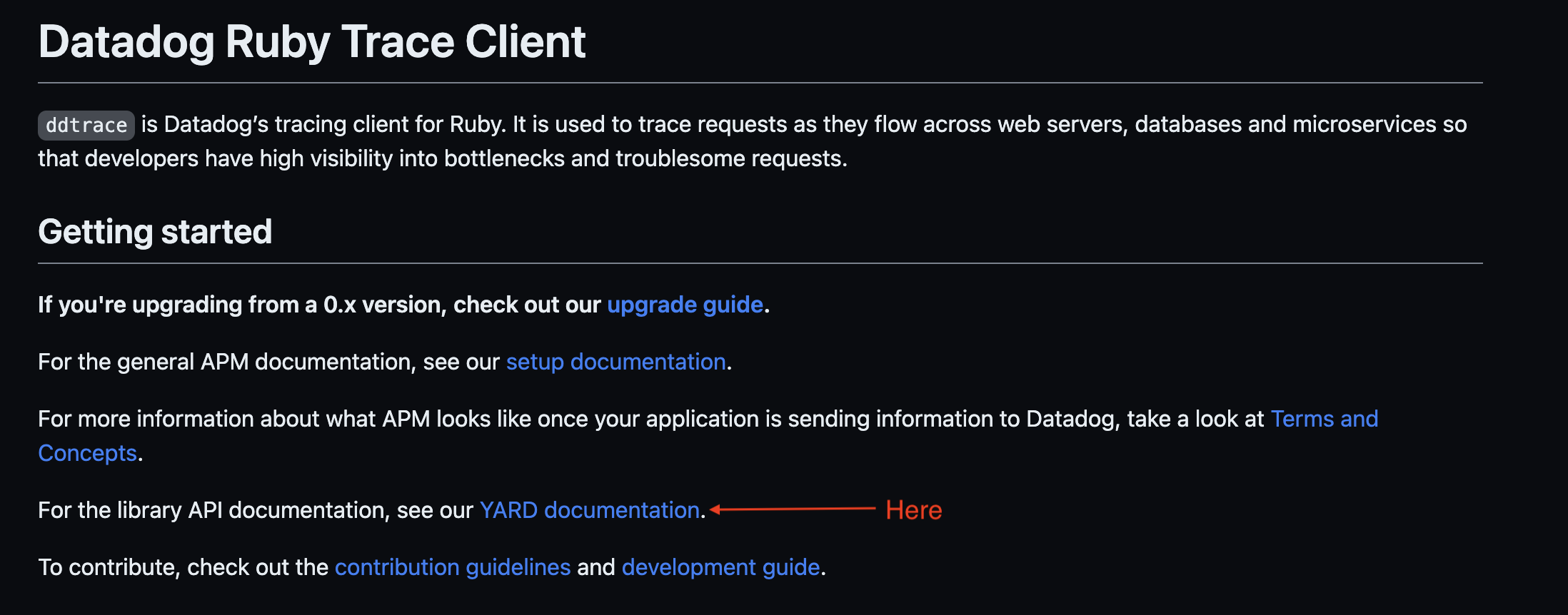Click the 'To contribute, check out the' text
1568x615 pixels.
point(183,567)
